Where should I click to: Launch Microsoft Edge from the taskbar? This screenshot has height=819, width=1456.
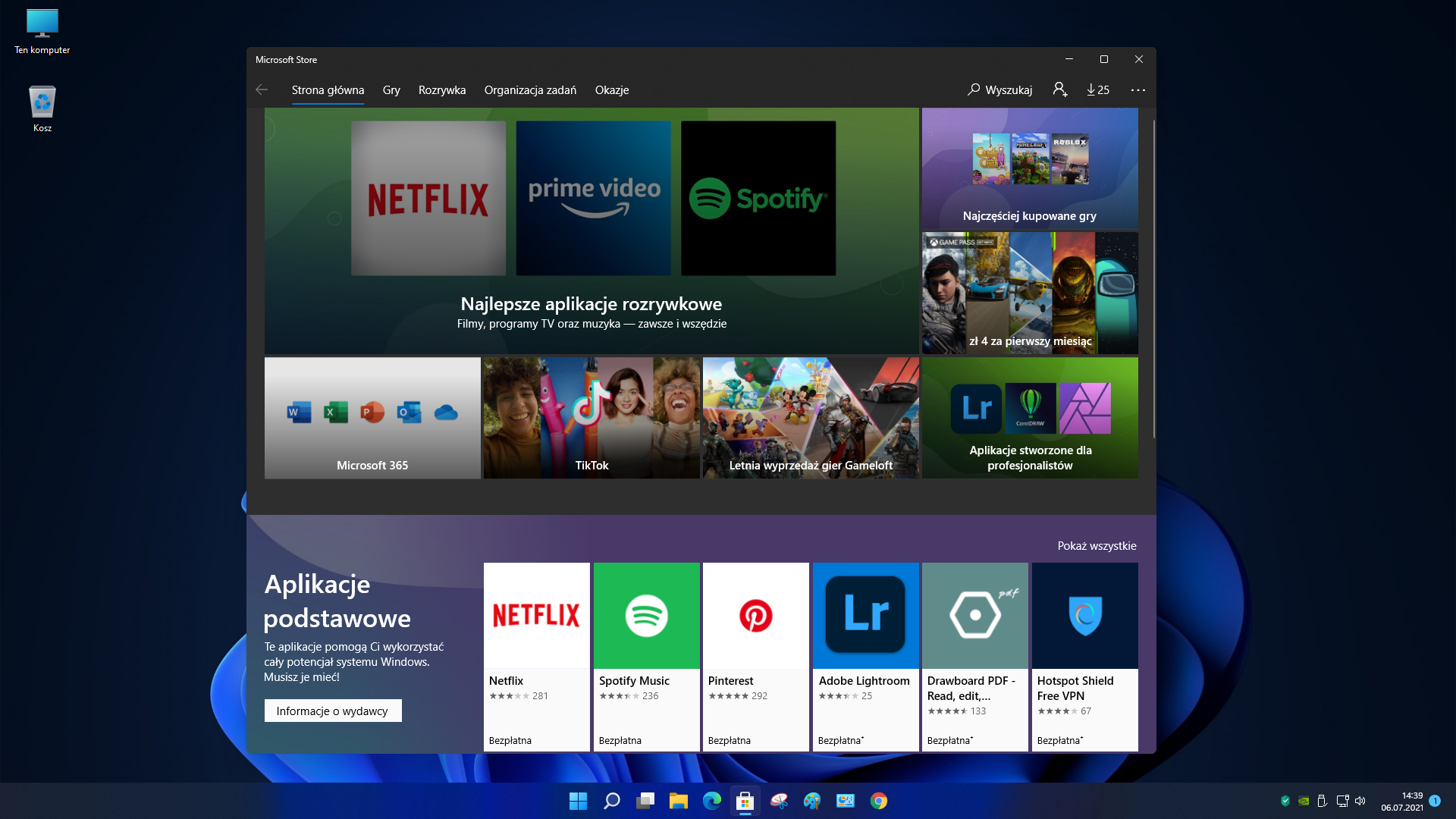click(711, 801)
